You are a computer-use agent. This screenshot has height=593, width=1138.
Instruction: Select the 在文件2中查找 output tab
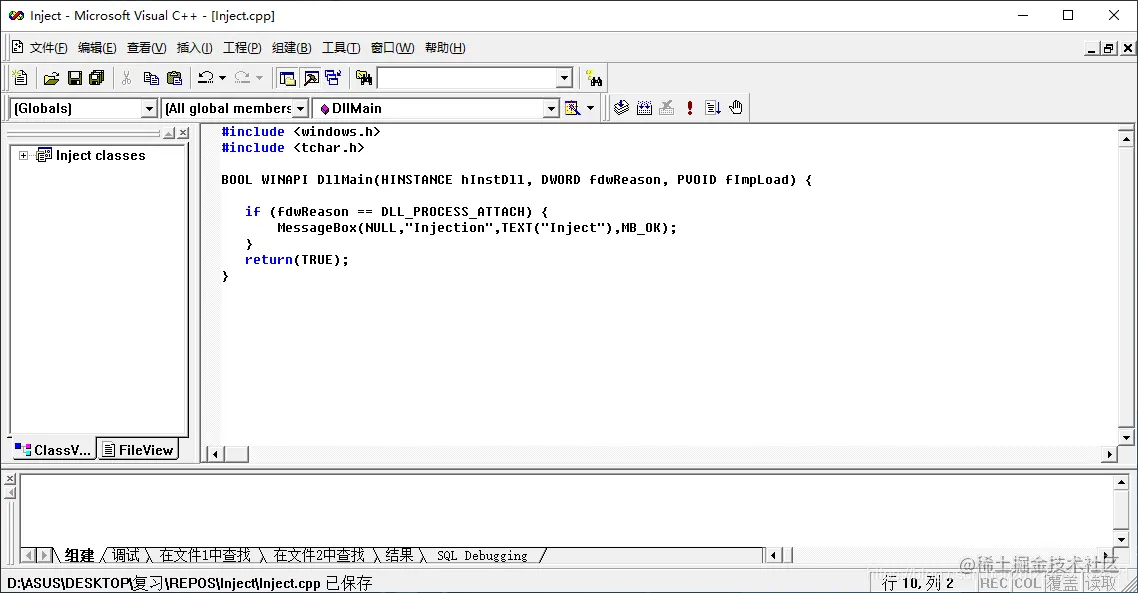(319, 555)
